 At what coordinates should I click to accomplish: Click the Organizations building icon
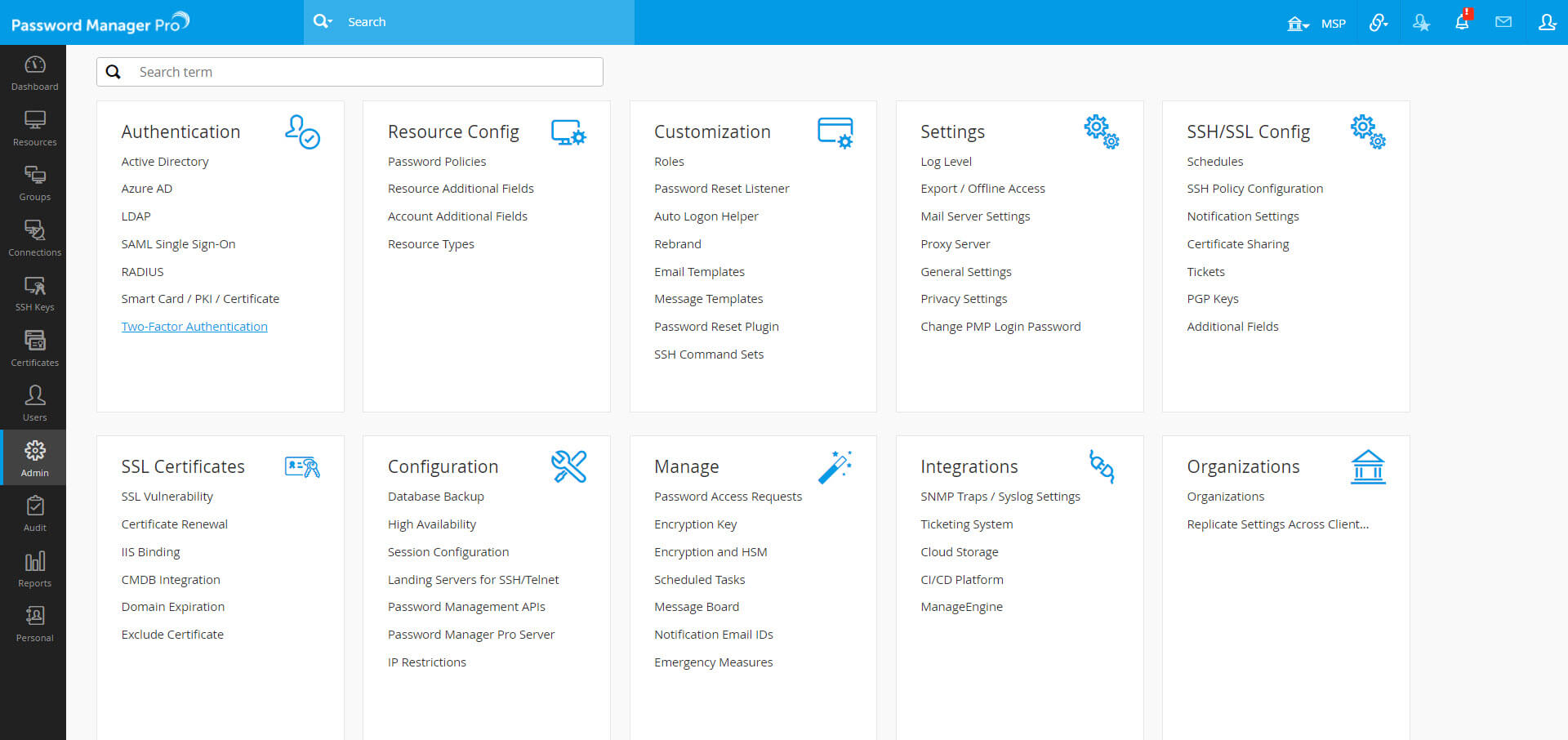pyautogui.click(x=1368, y=466)
